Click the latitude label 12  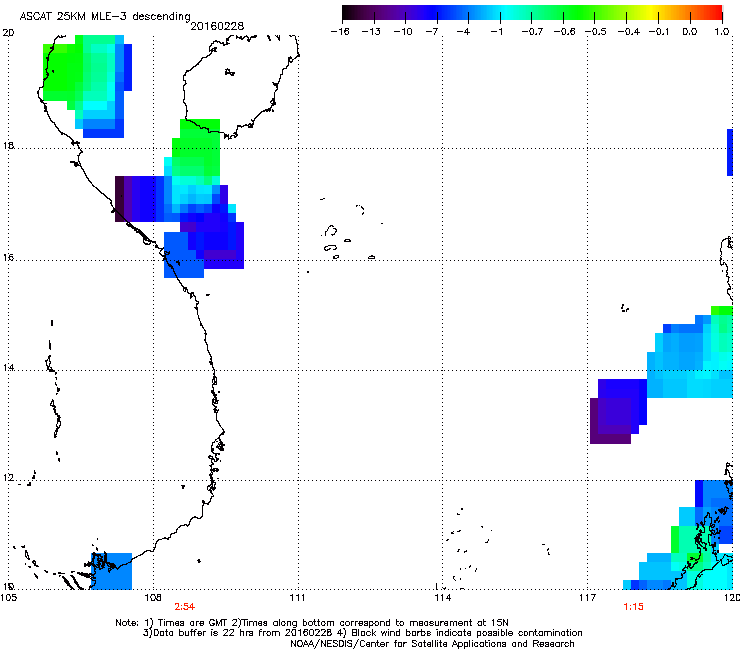click(8, 478)
